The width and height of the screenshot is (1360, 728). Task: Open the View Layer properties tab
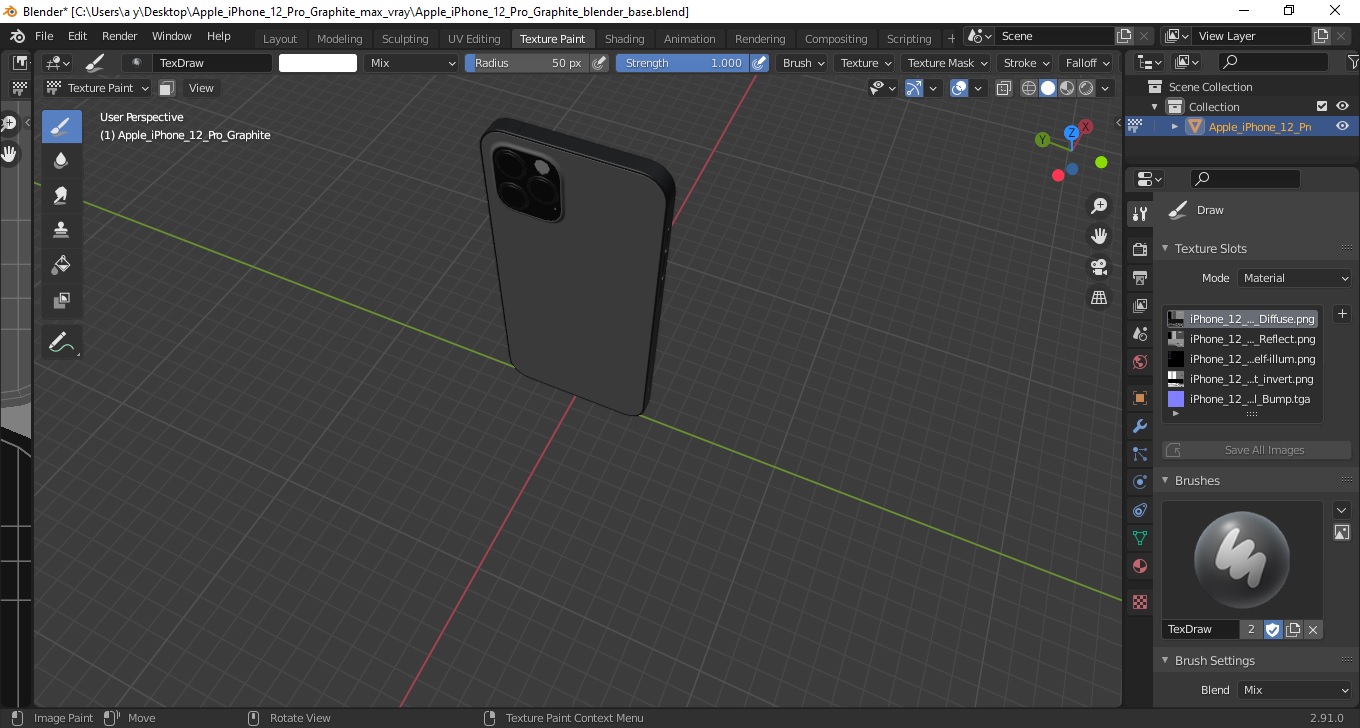click(1139, 305)
